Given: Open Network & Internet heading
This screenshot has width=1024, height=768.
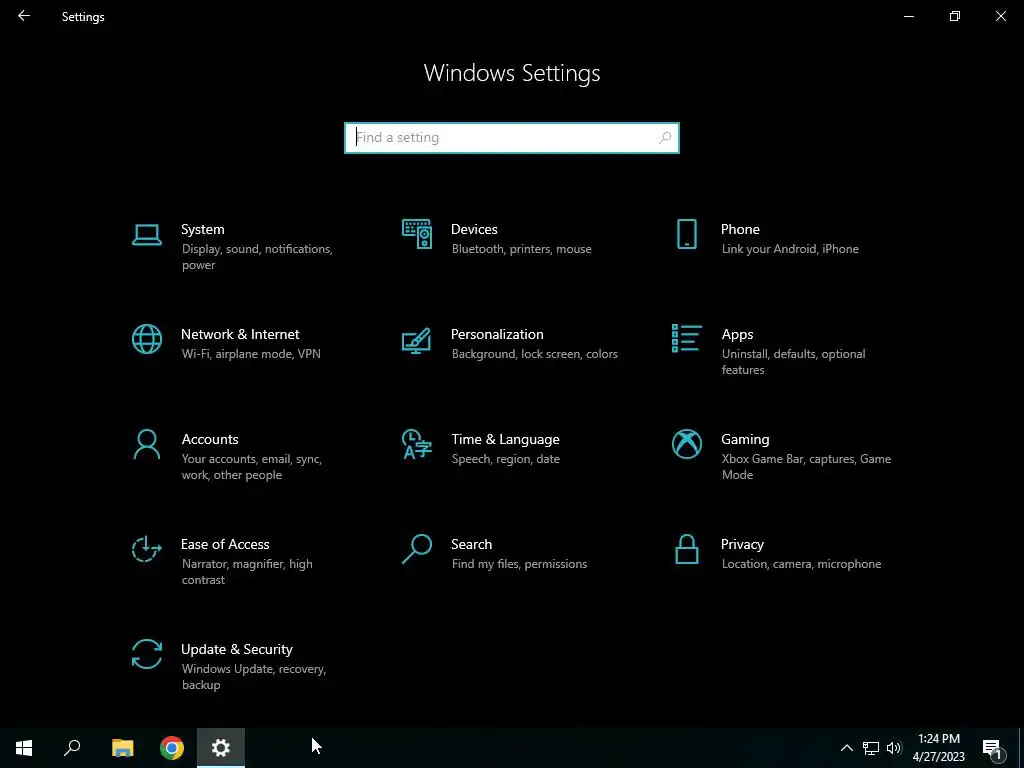Looking at the screenshot, I should pos(240,334).
